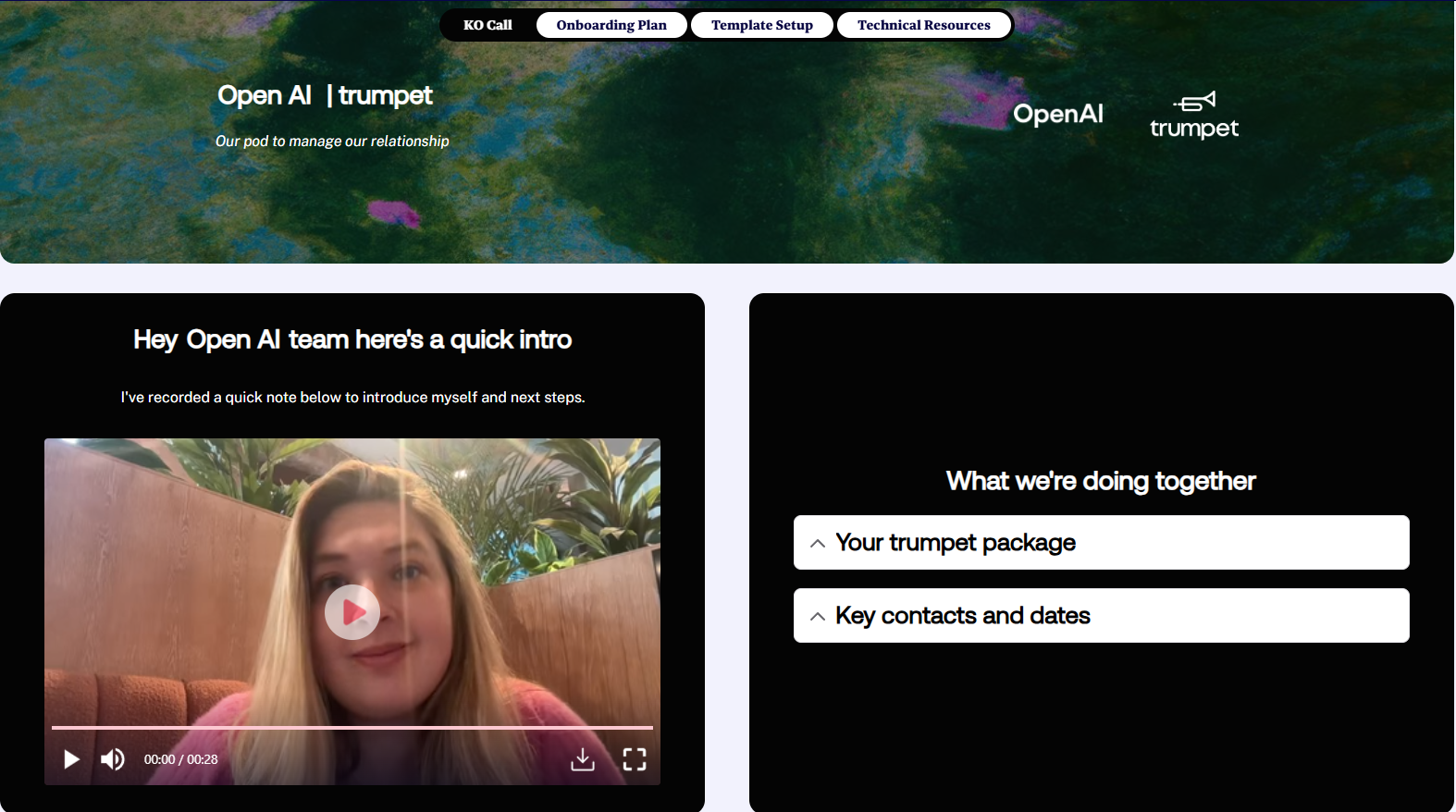Click the chevron beside Your trumpet package

[x=818, y=543]
